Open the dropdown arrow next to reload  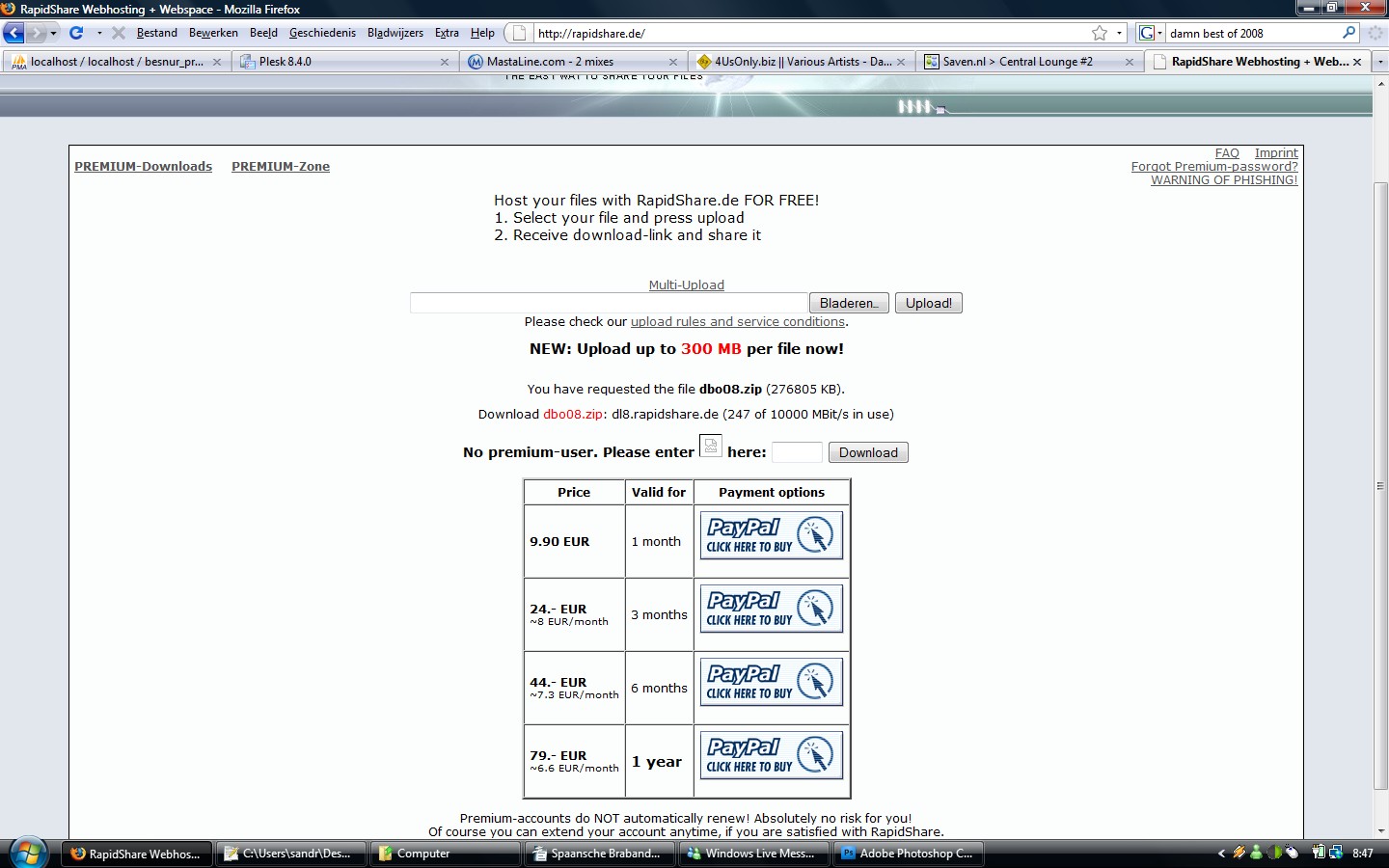[99, 33]
